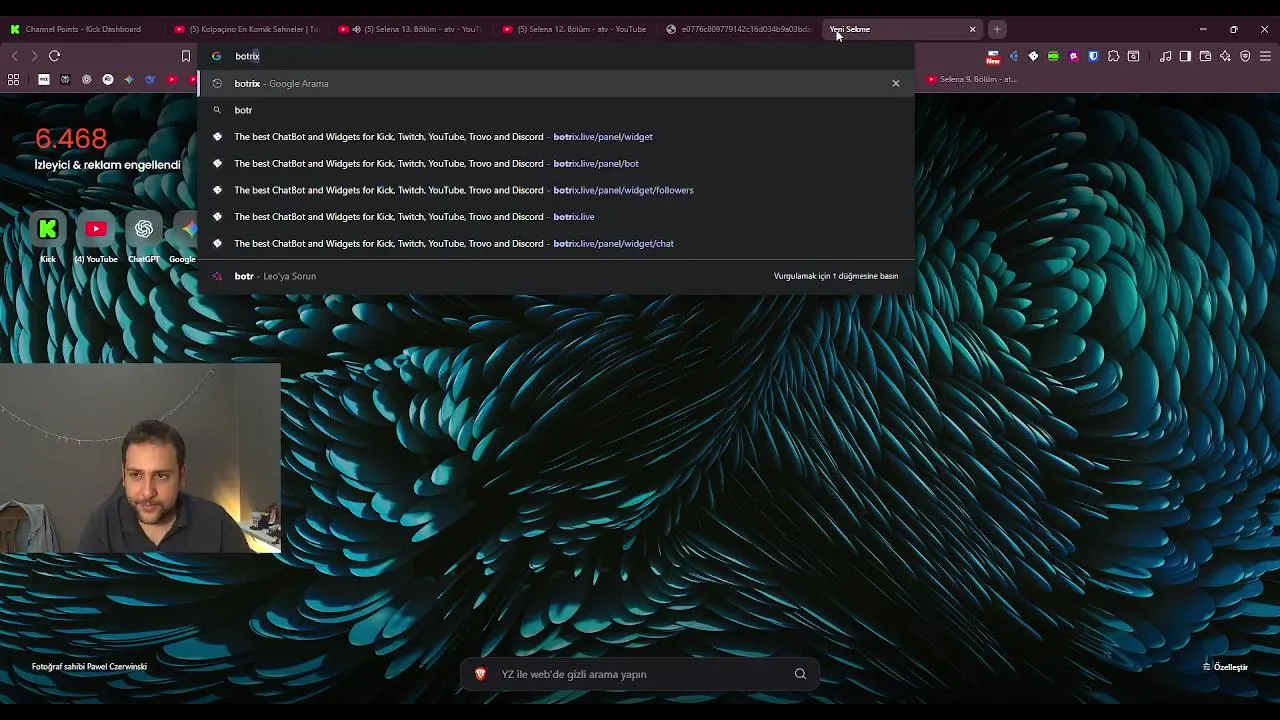This screenshot has height=720, width=1280.
Task: Open the Brave VPN shield icon
Action: pyautogui.click(x=1245, y=56)
